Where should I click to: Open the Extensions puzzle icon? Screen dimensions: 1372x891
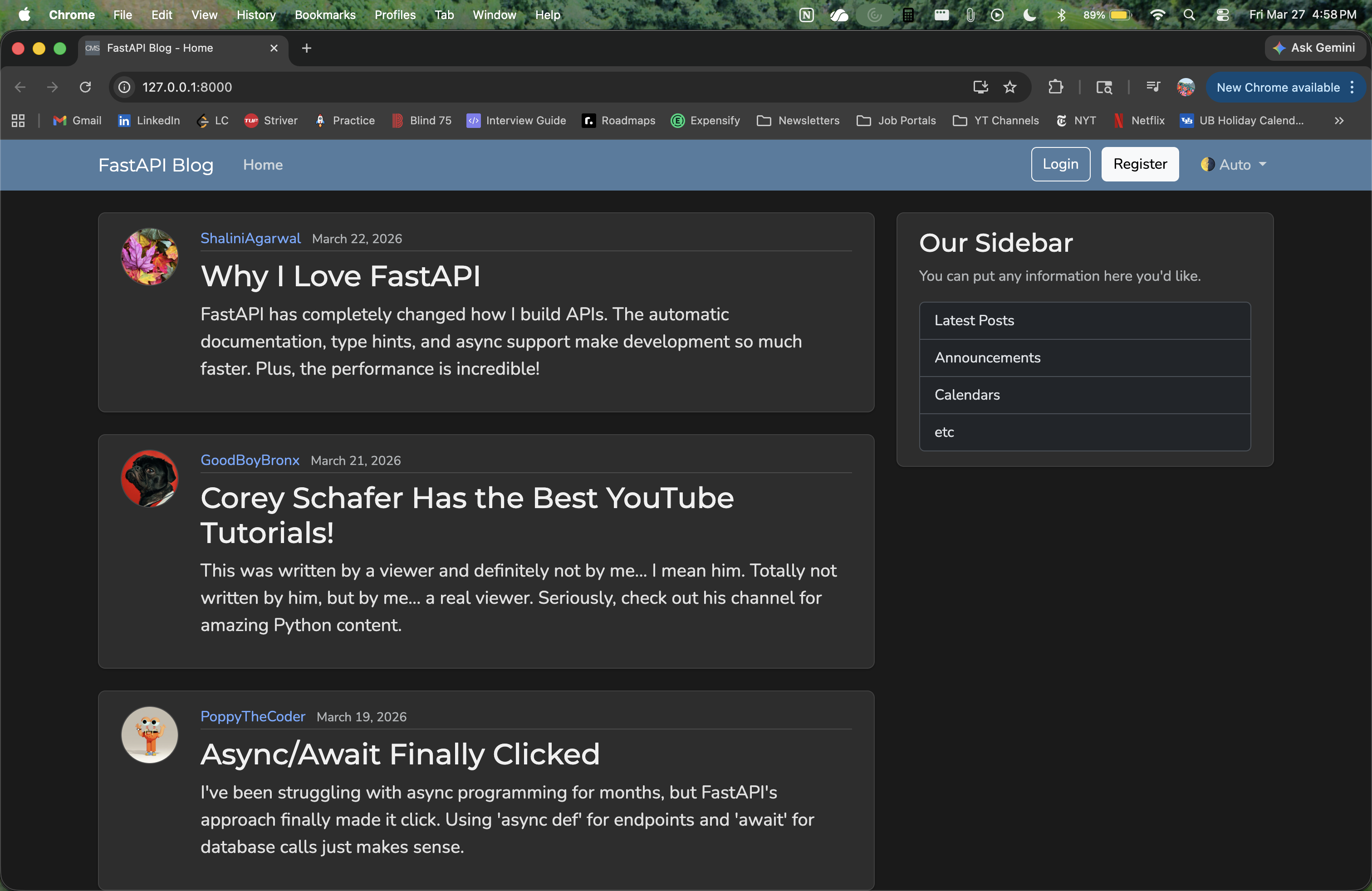click(x=1055, y=87)
